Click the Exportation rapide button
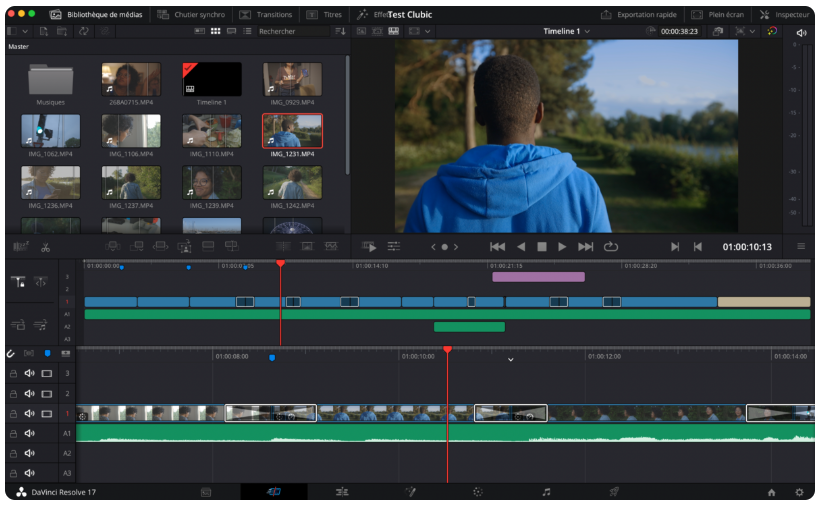Image resolution: width=824 pixels, height=506 pixels. pos(639,15)
